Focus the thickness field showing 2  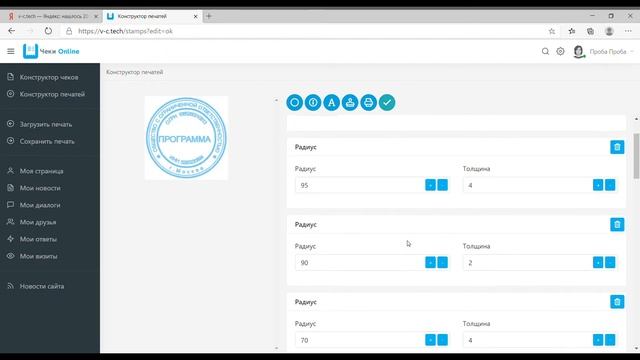point(527,263)
